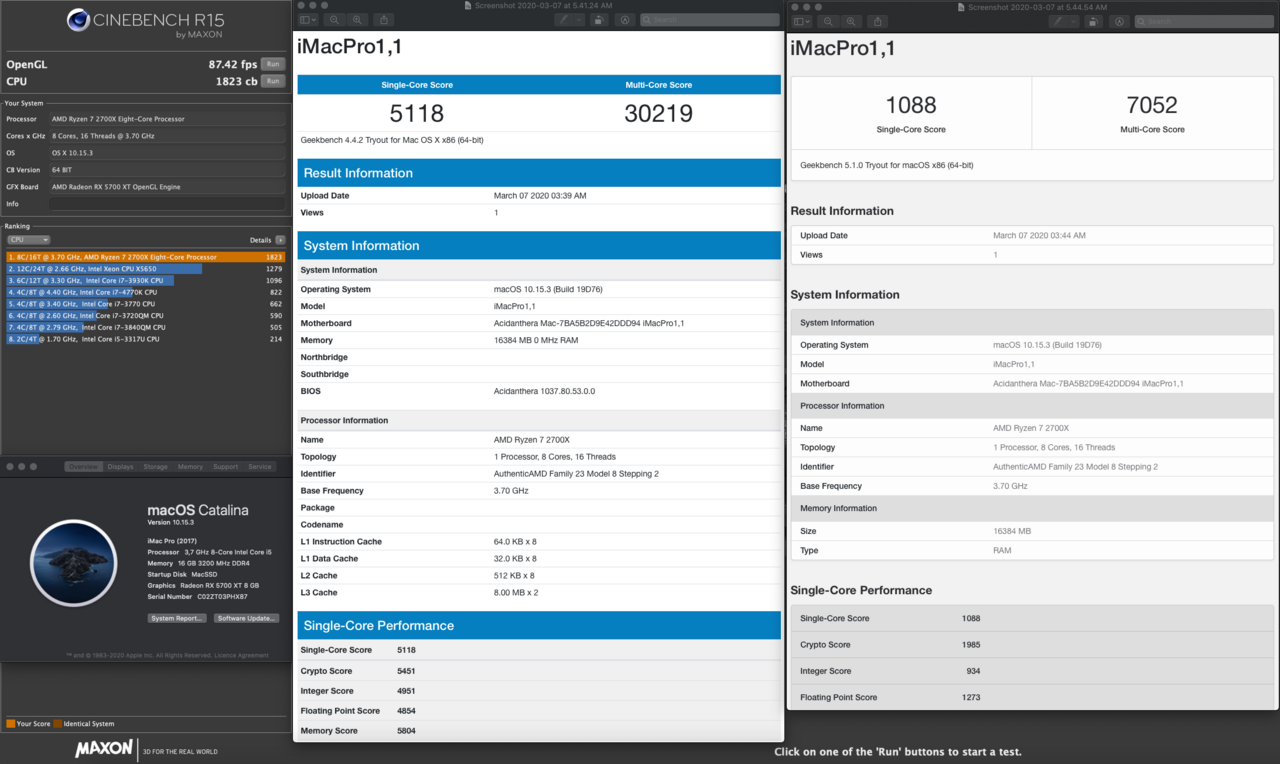Screen dimensions: 1280x764
Task: Run the CPU benchmark in Cinebench
Action: (273, 81)
